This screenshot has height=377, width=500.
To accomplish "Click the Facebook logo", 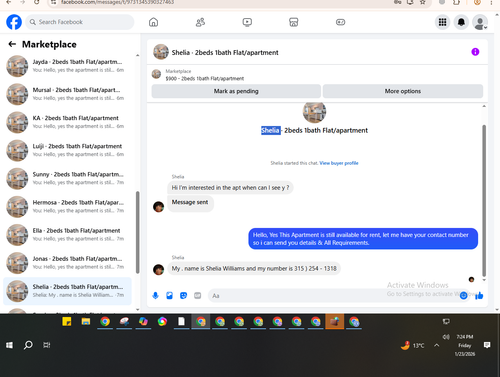I will (x=14, y=22).
